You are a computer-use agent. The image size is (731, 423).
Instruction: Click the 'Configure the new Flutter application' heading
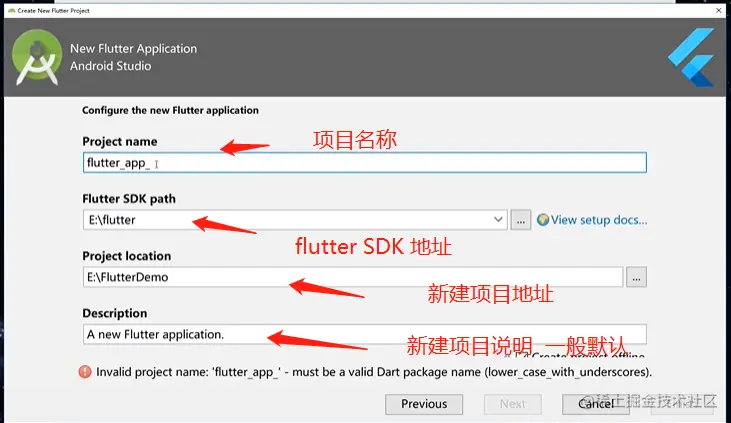coord(170,111)
